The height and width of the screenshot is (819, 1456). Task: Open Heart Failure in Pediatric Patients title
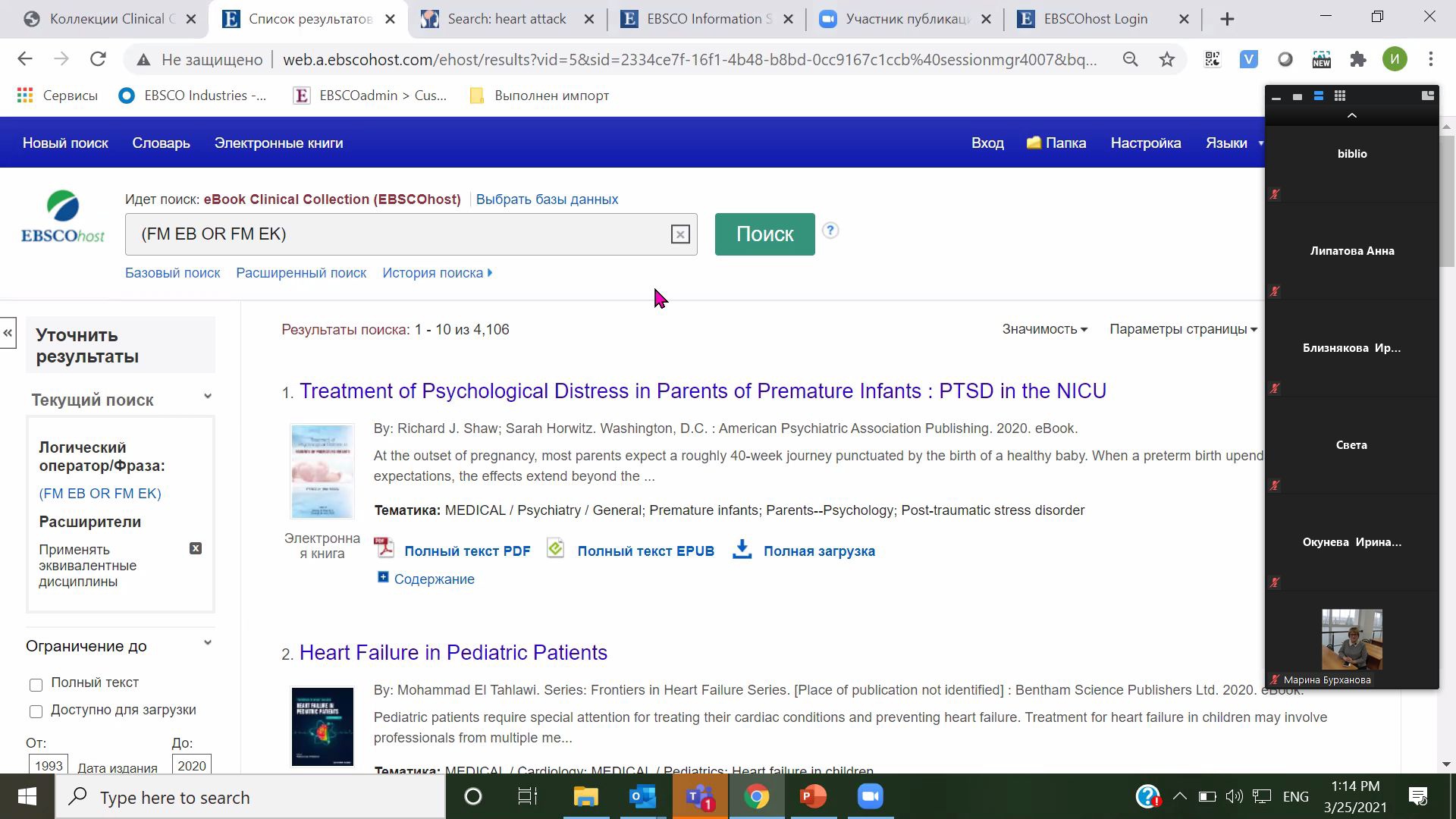453,652
